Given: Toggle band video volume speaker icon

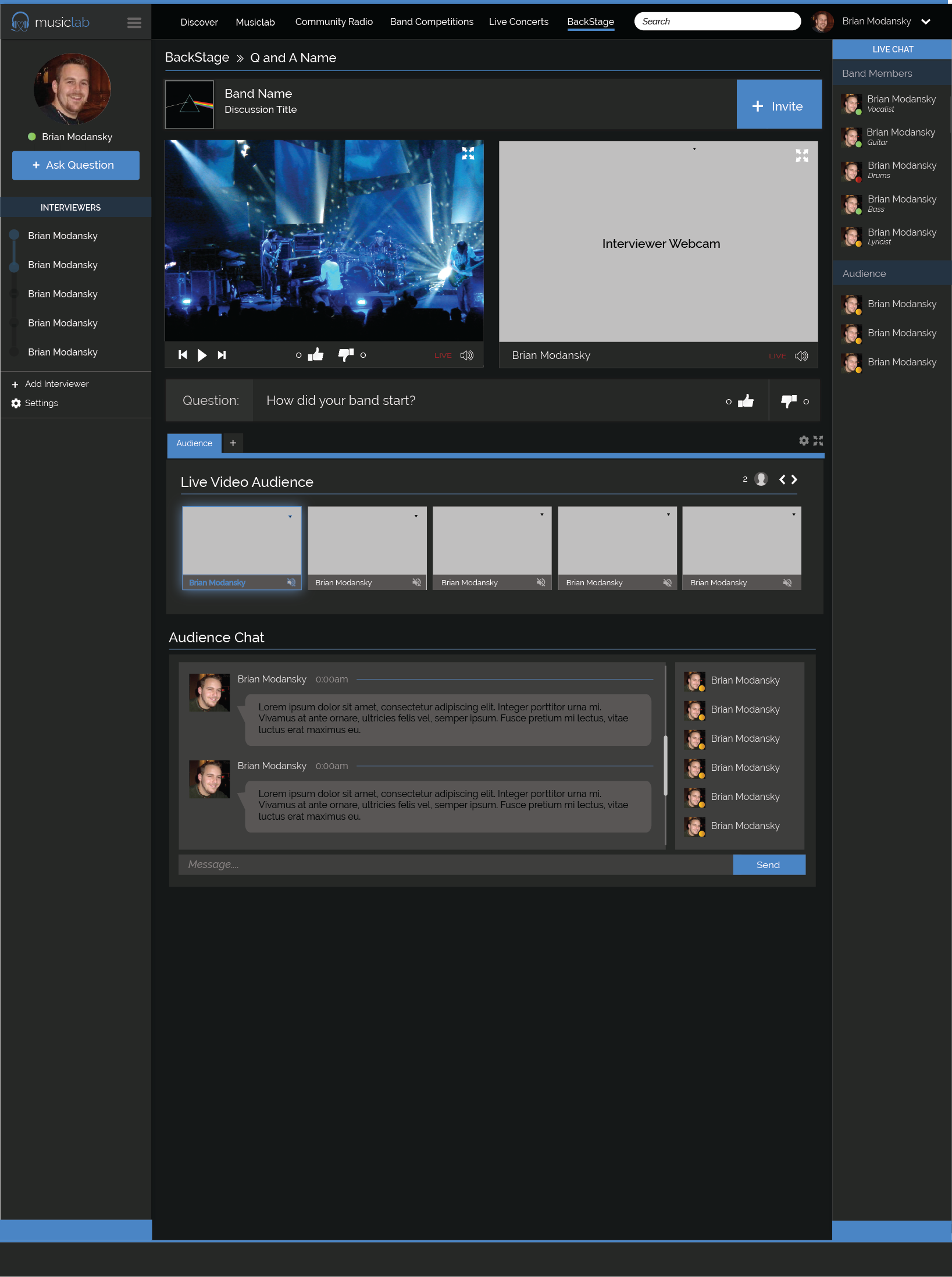Looking at the screenshot, I should tap(467, 355).
